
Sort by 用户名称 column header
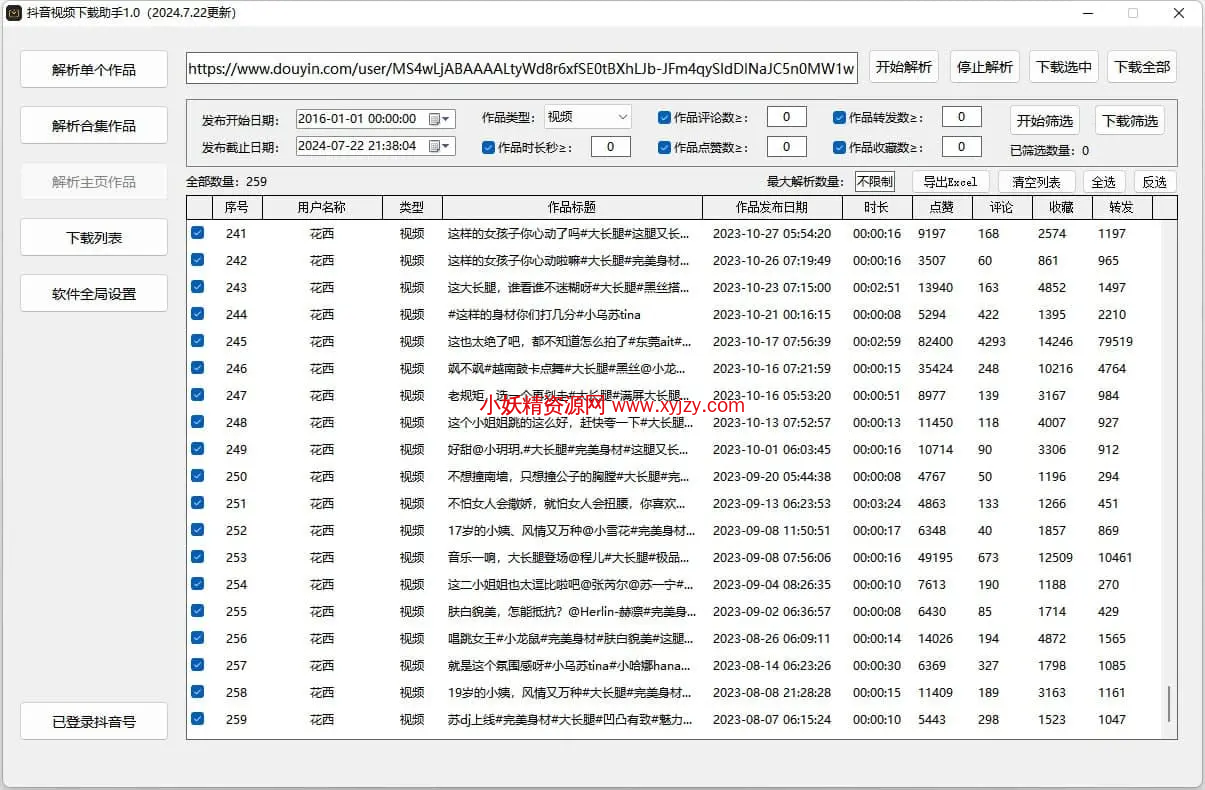pyautogui.click(x=322, y=207)
